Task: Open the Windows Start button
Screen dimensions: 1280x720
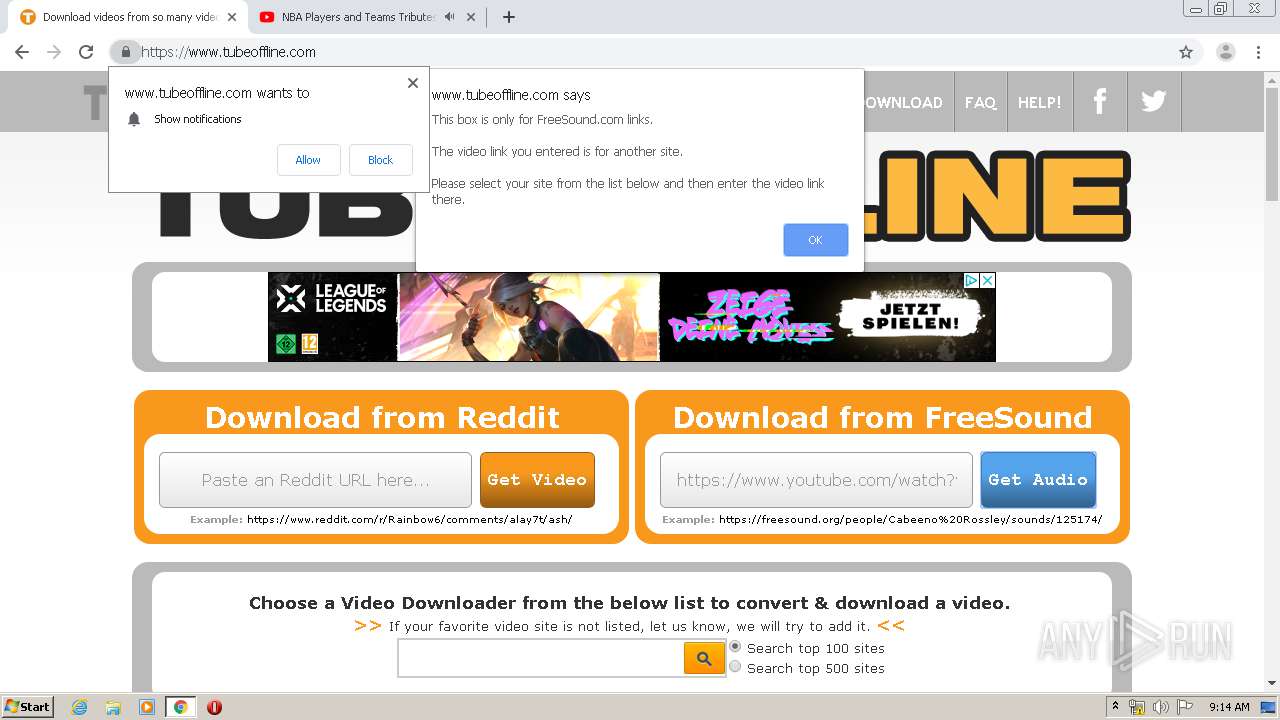Action: point(27,707)
